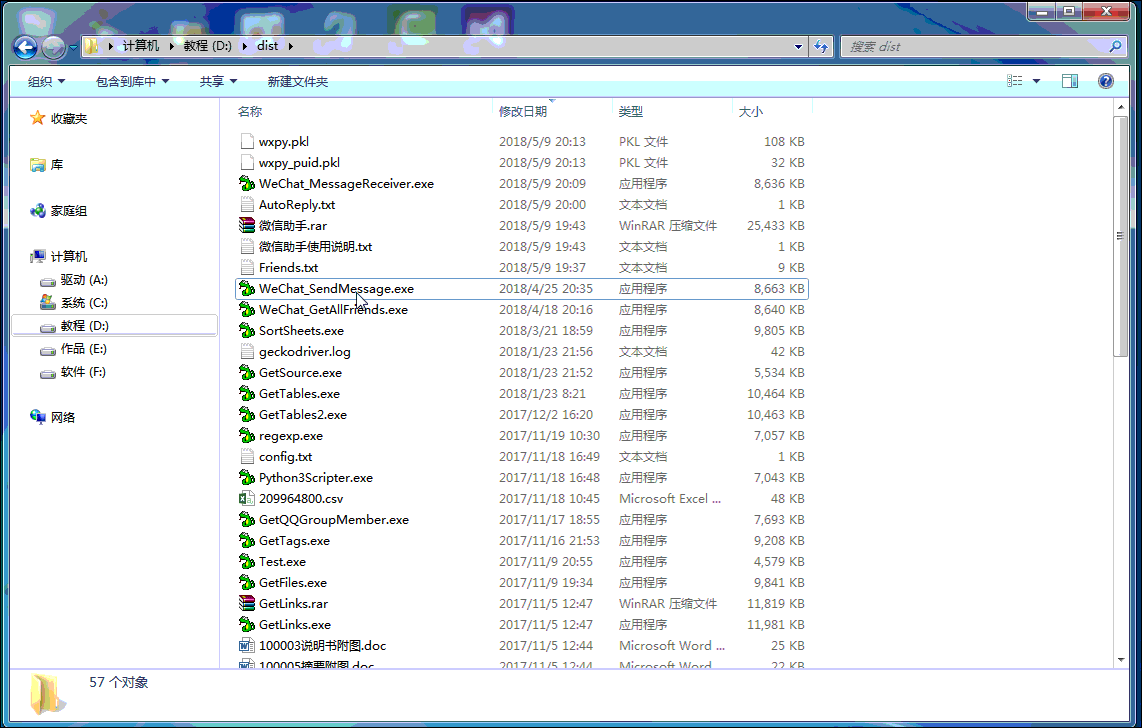
Task: Select 计算机 in the navigation pane
Action: coord(69,257)
